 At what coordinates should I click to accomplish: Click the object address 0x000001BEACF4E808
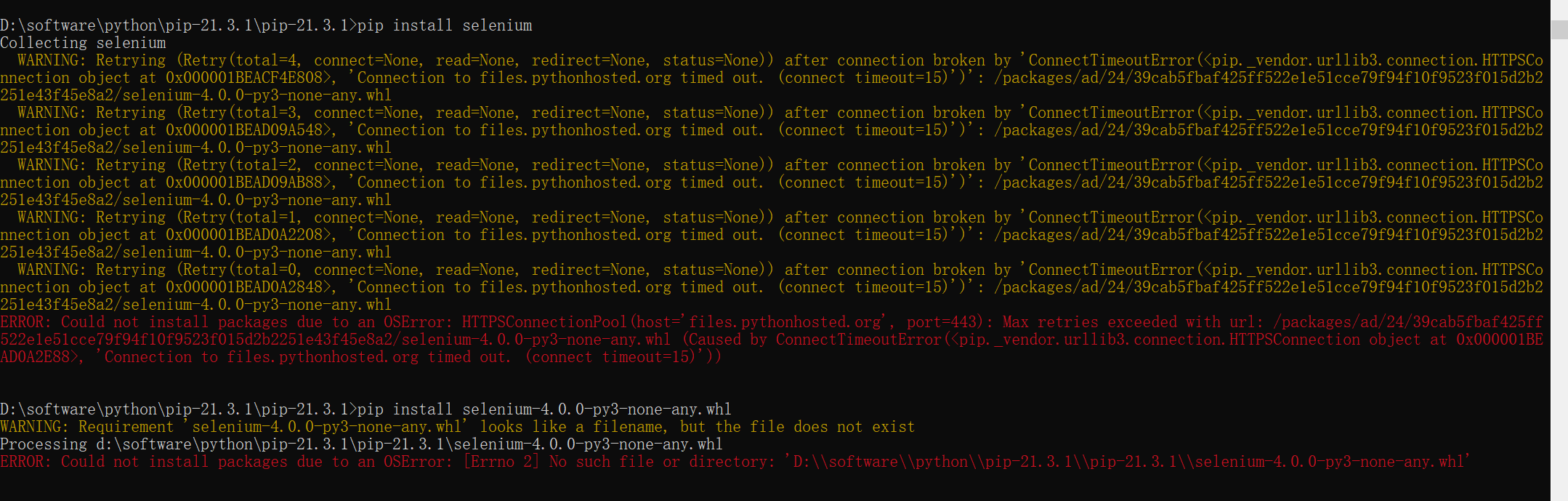click(x=244, y=78)
